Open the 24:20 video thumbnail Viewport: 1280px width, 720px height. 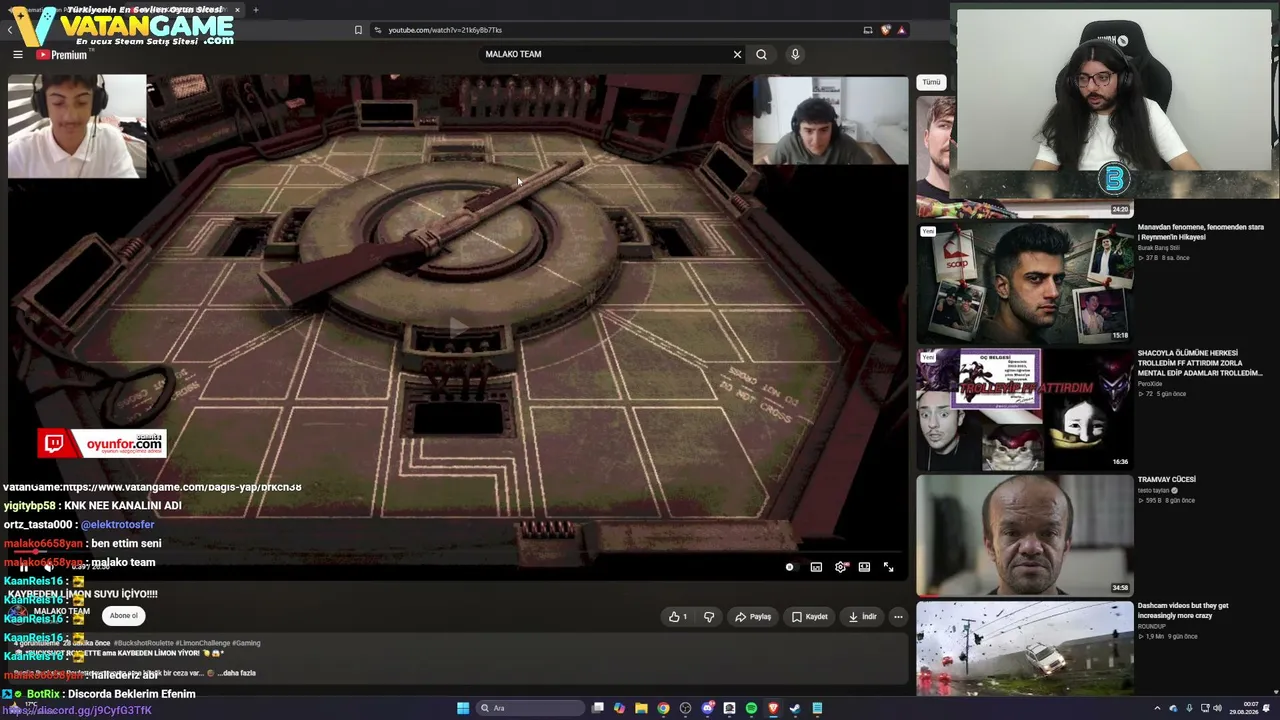click(1025, 156)
